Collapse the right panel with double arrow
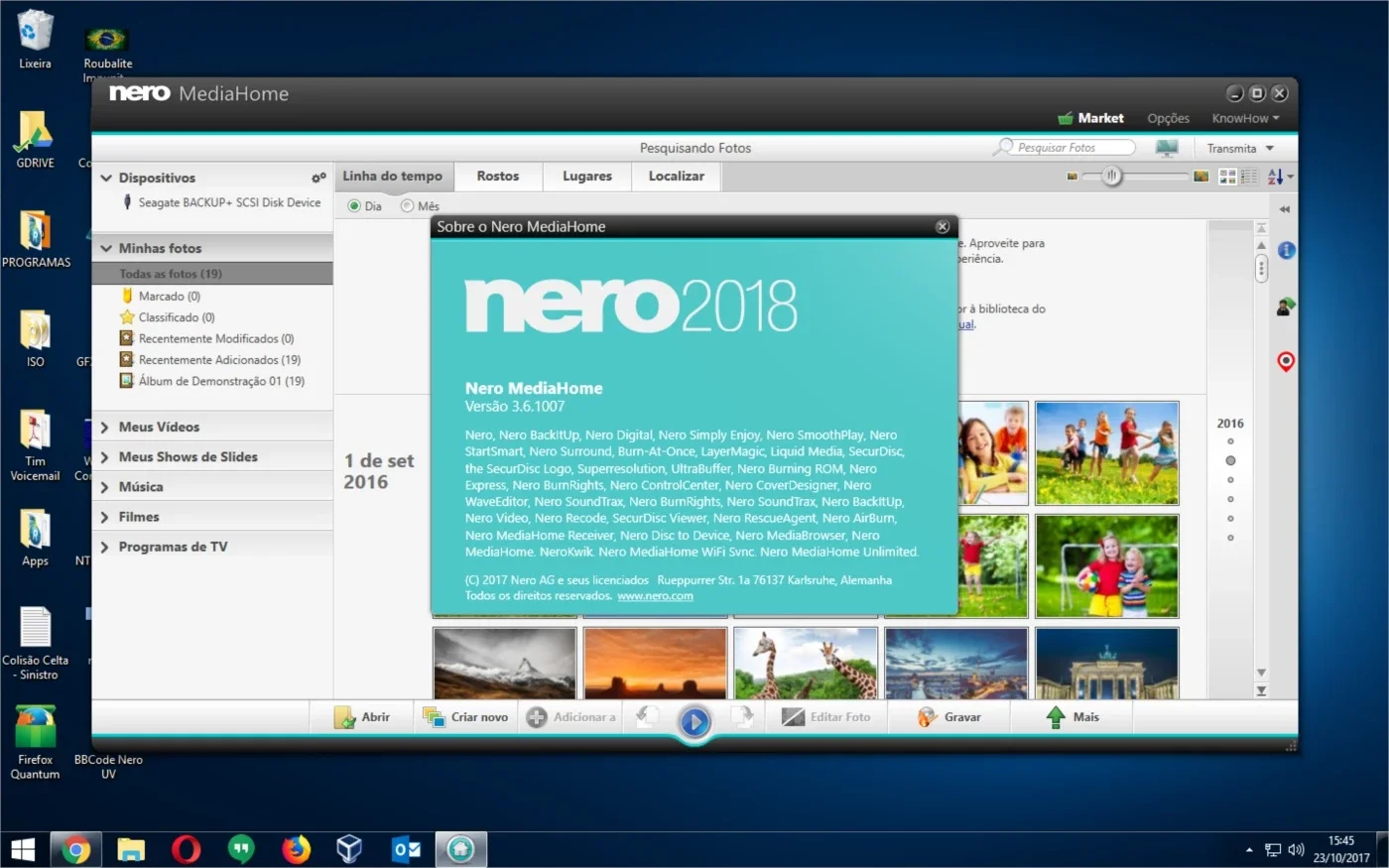The width and height of the screenshot is (1389, 868). [x=1285, y=209]
